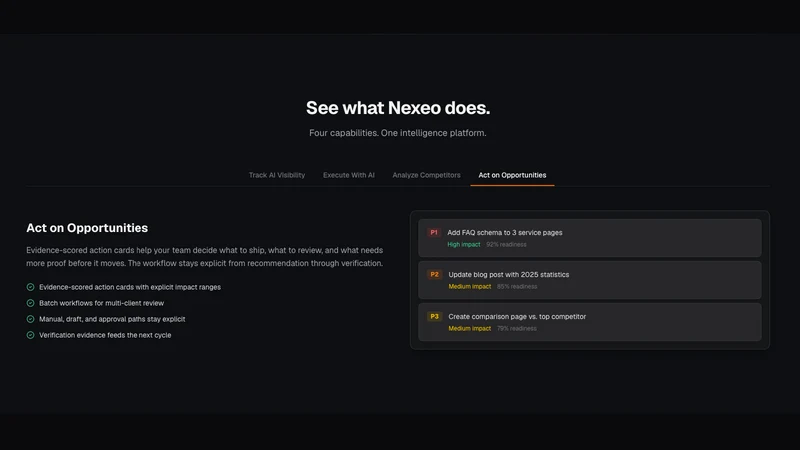
Task: Open the Update blog post action card
Action: point(590,280)
